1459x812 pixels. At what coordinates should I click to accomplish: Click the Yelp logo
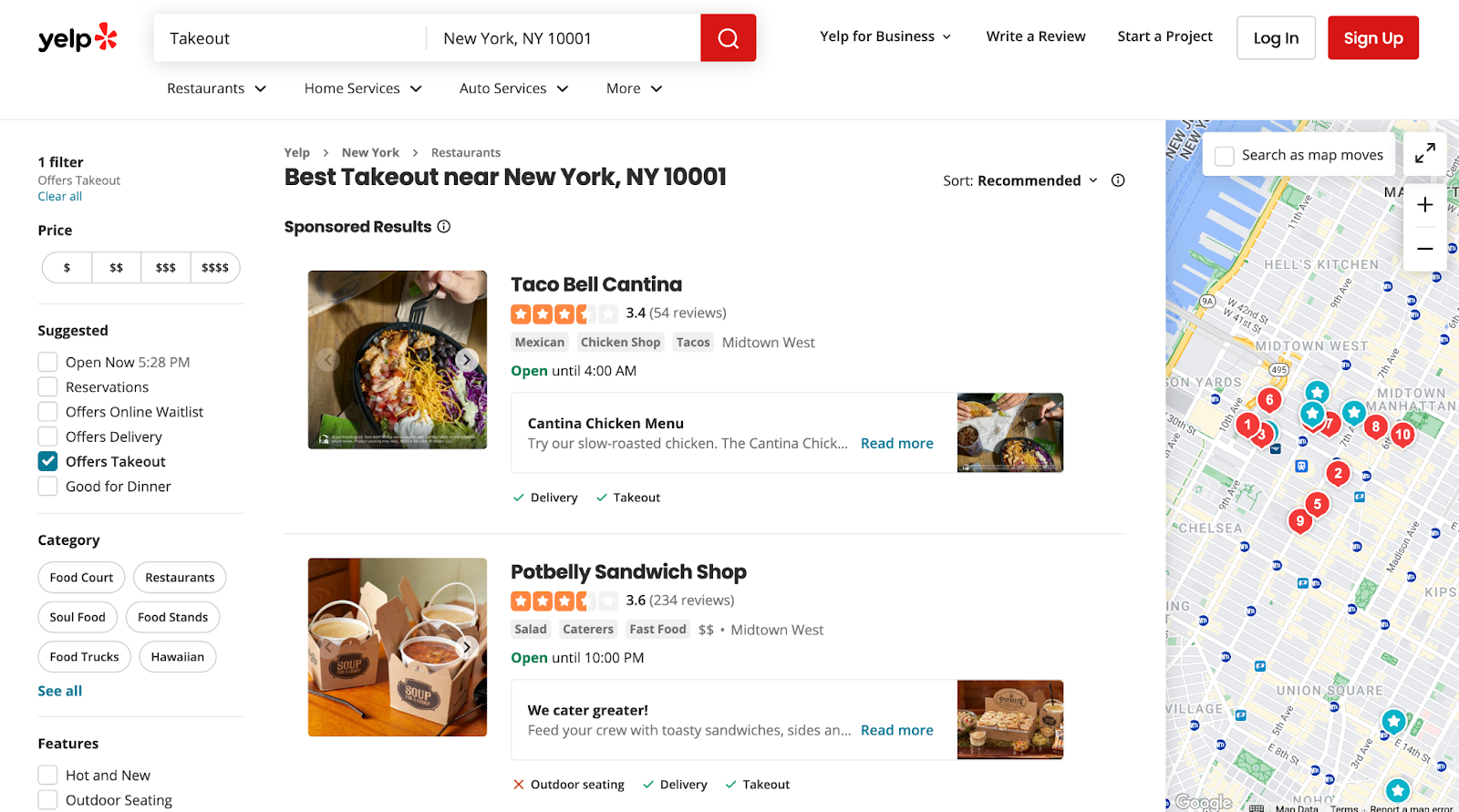click(x=78, y=37)
